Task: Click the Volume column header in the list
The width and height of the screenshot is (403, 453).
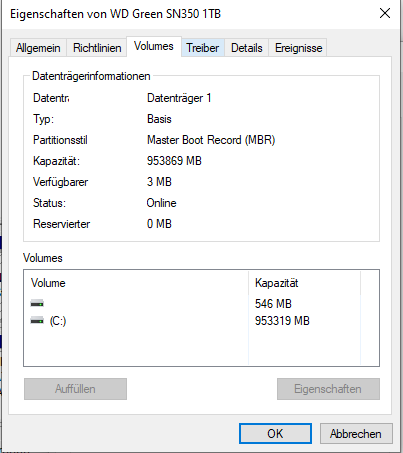Action: click(x=136, y=283)
